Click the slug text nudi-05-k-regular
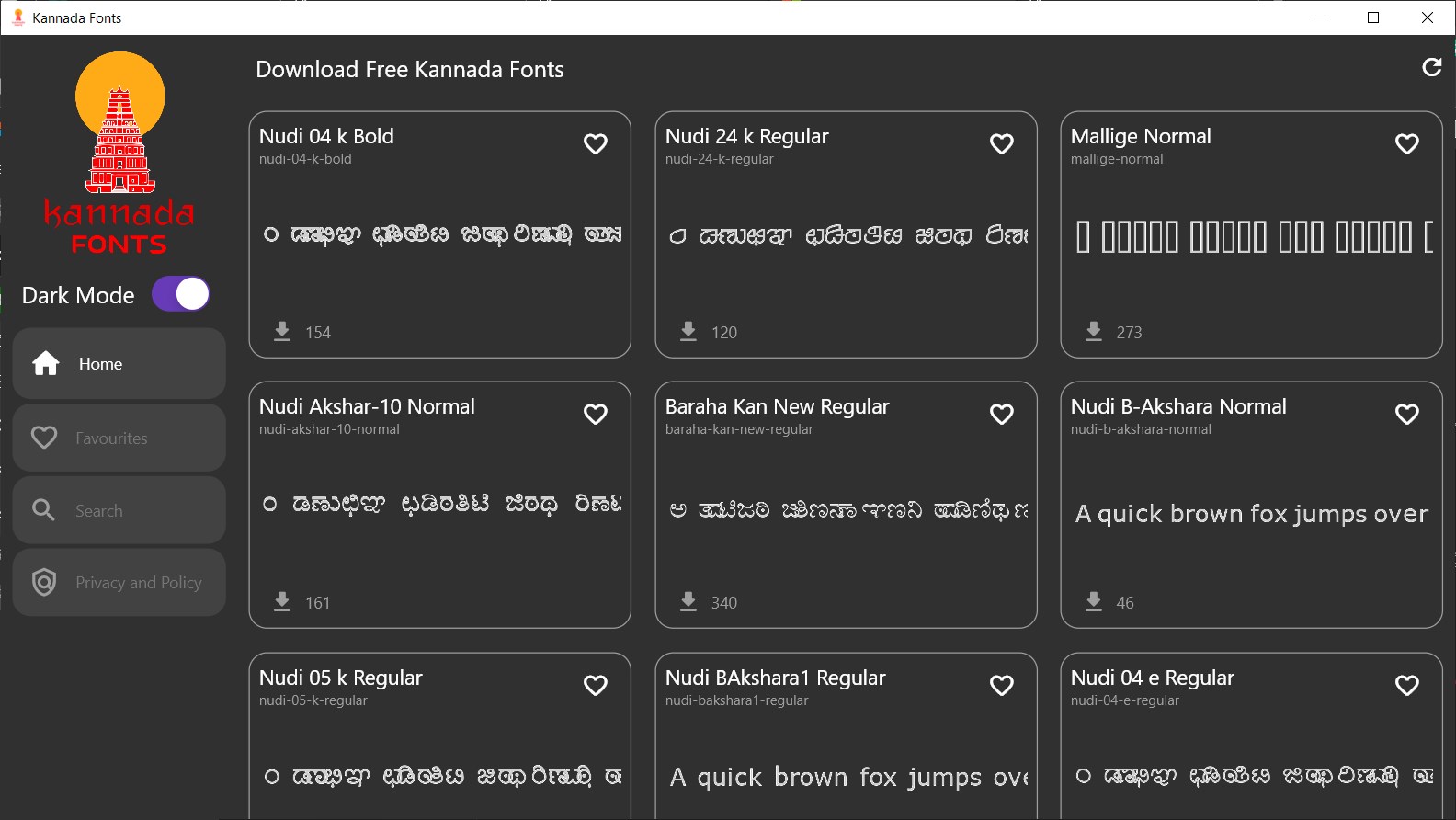Image resolution: width=1456 pixels, height=820 pixels. click(x=313, y=700)
